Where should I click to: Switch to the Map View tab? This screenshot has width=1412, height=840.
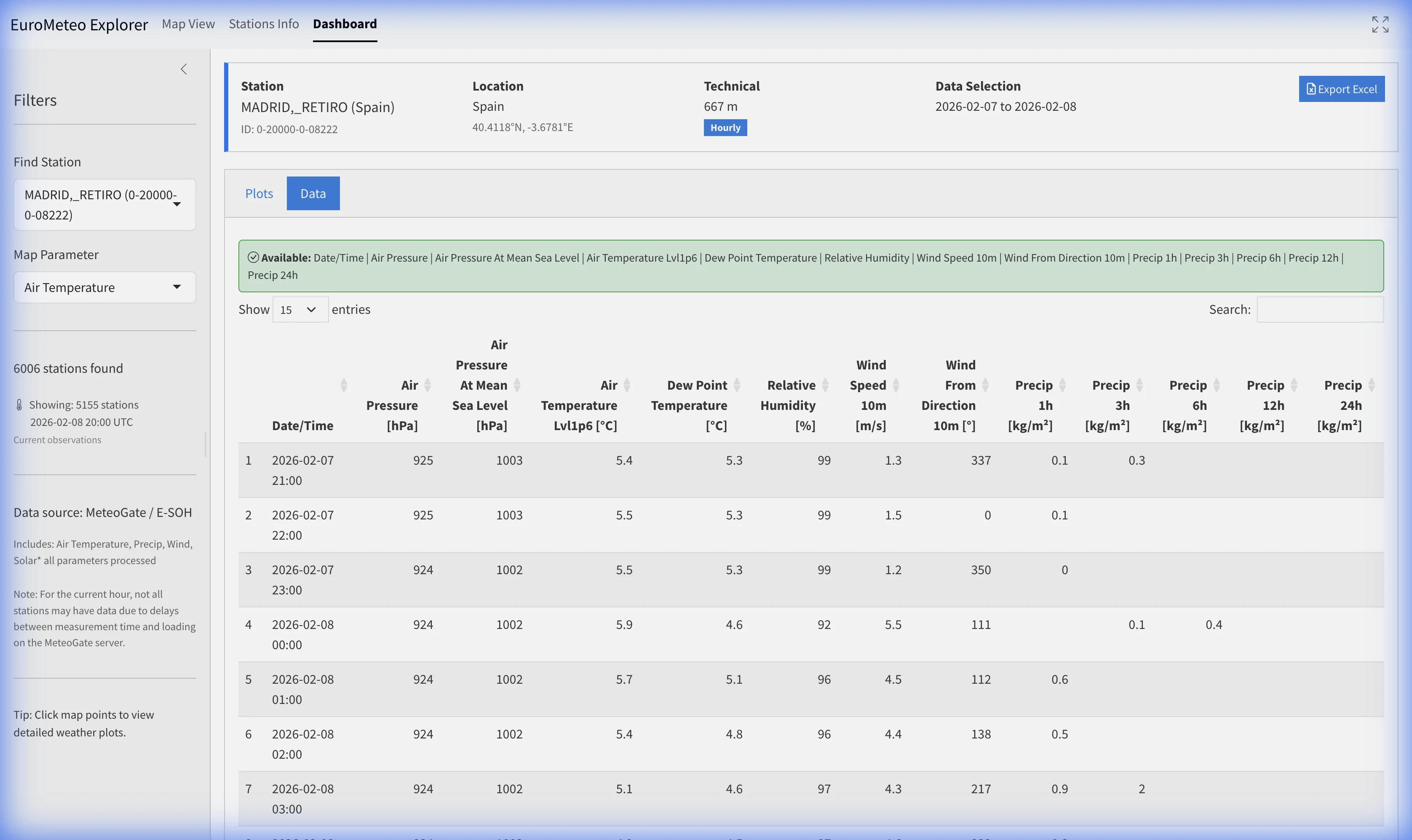(x=188, y=24)
